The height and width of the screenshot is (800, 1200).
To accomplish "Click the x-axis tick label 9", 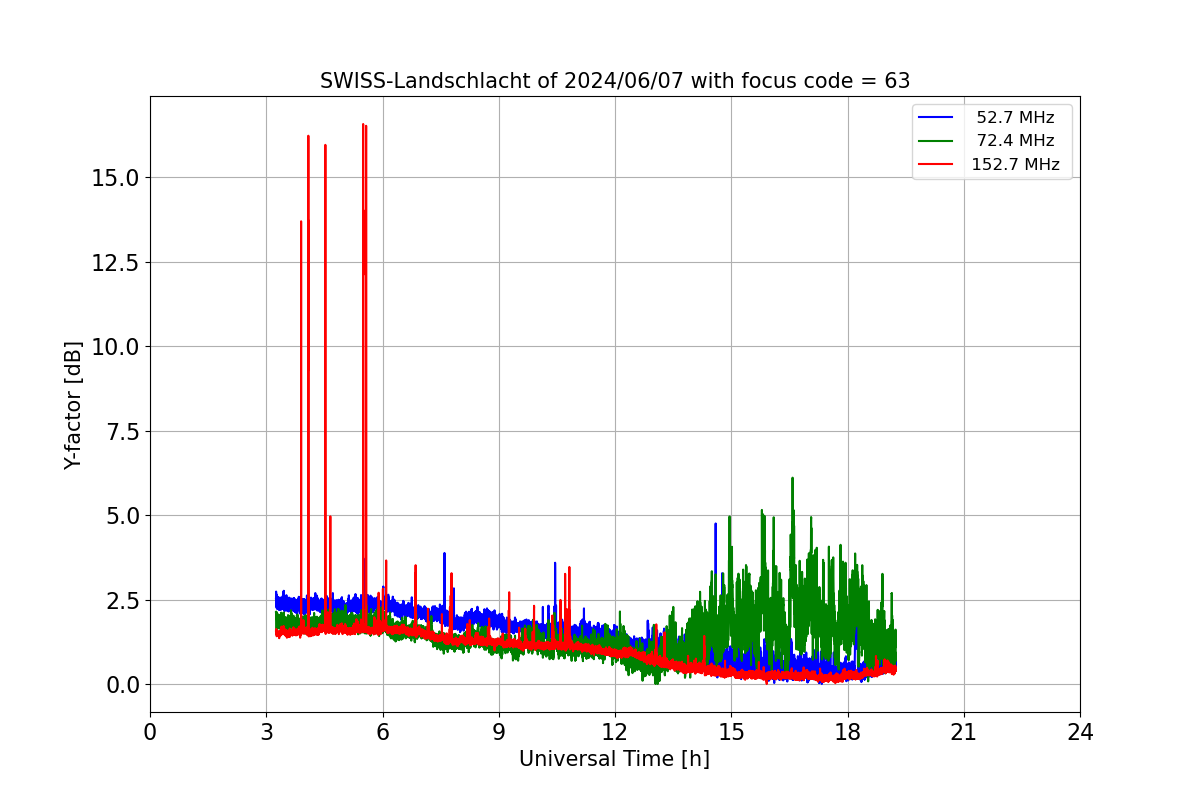I will tap(499, 732).
